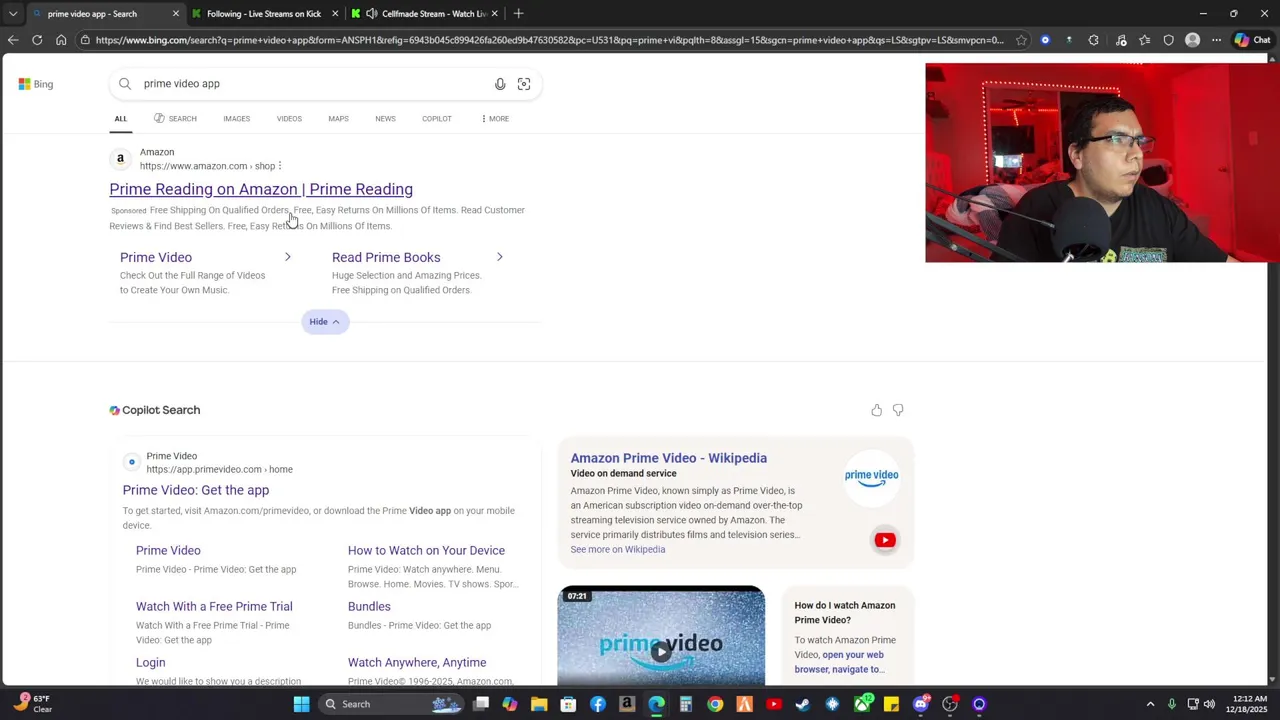1280x720 pixels.
Task: Open Watch With a Free Prime Trial link
Action: pyautogui.click(x=214, y=606)
